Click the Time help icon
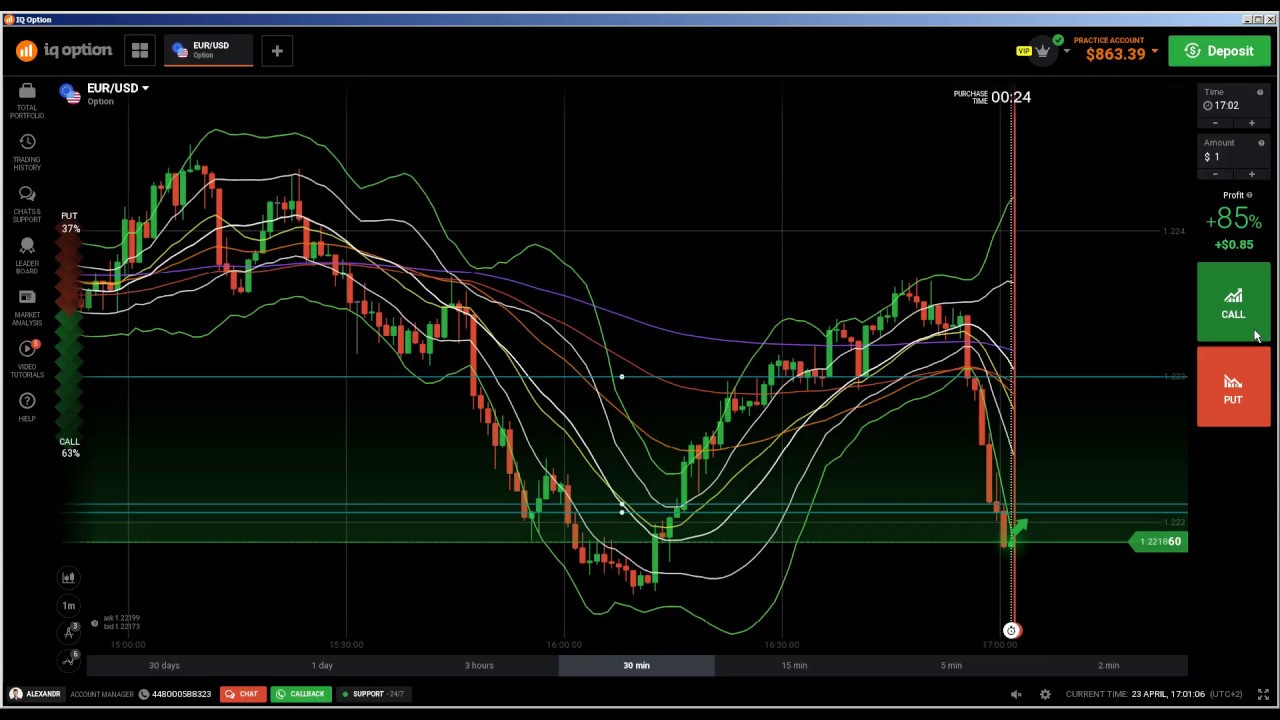The width and height of the screenshot is (1280, 720). tap(1259, 92)
